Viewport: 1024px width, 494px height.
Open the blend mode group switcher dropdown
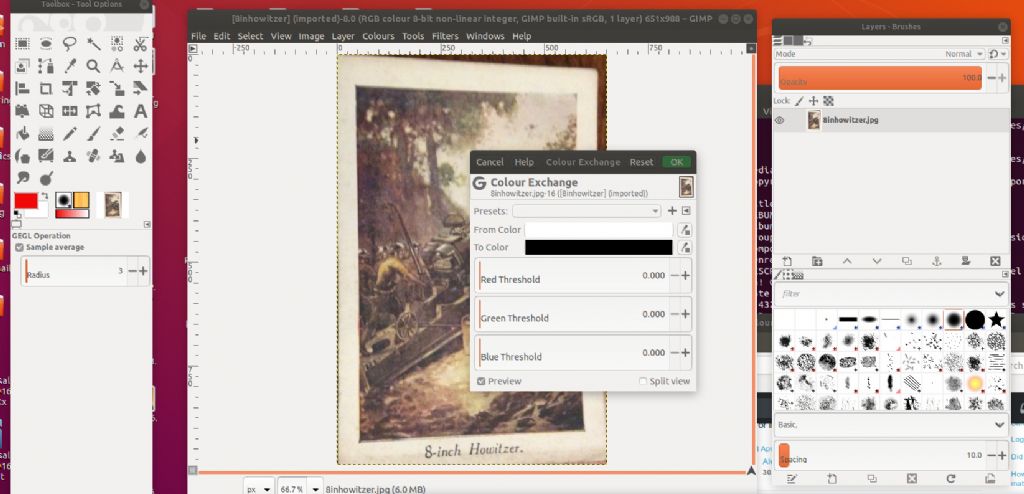997,54
